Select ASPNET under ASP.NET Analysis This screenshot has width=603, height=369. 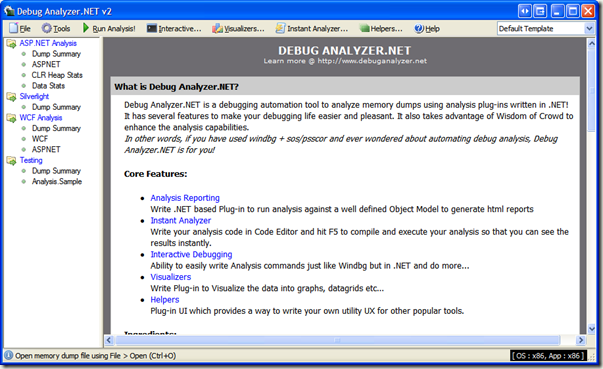point(46,64)
